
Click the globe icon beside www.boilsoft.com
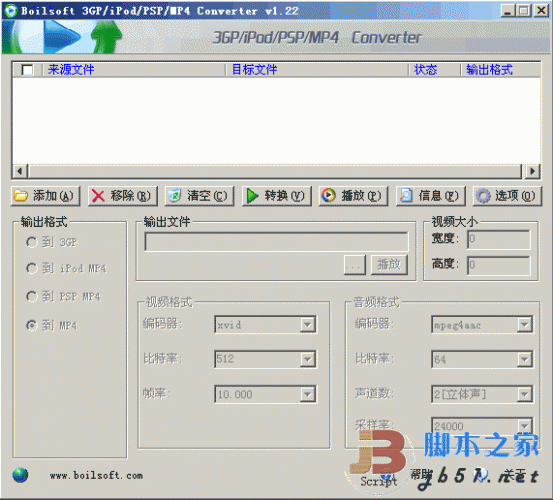20,475
